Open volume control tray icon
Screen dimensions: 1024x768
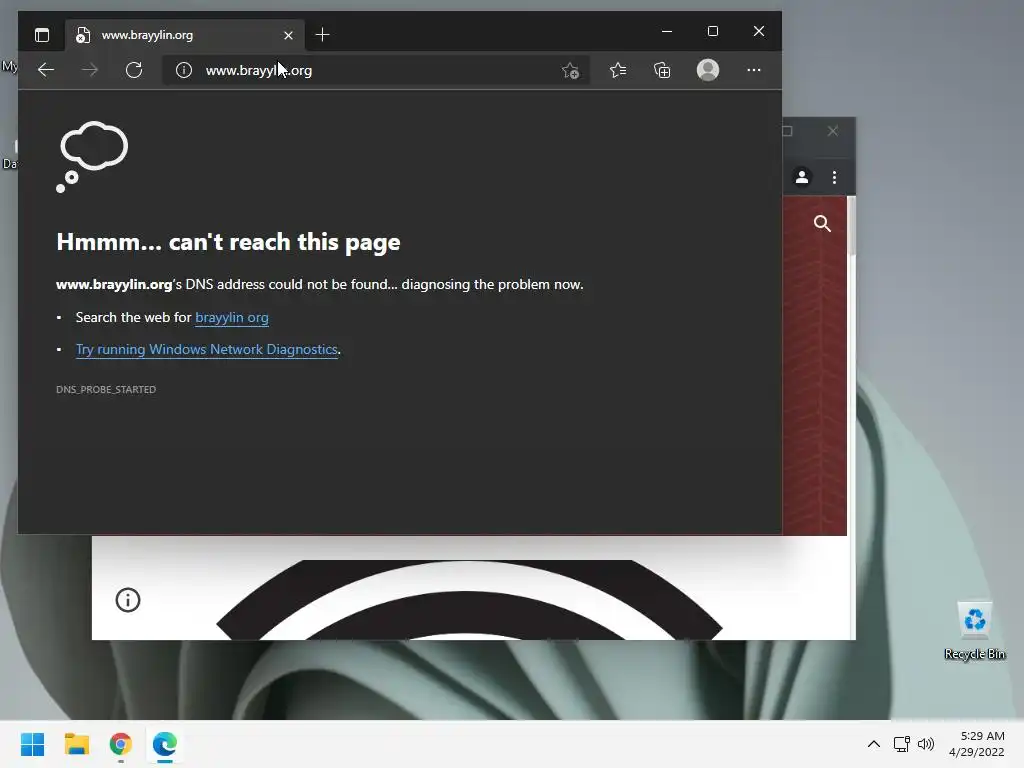pyautogui.click(x=926, y=744)
